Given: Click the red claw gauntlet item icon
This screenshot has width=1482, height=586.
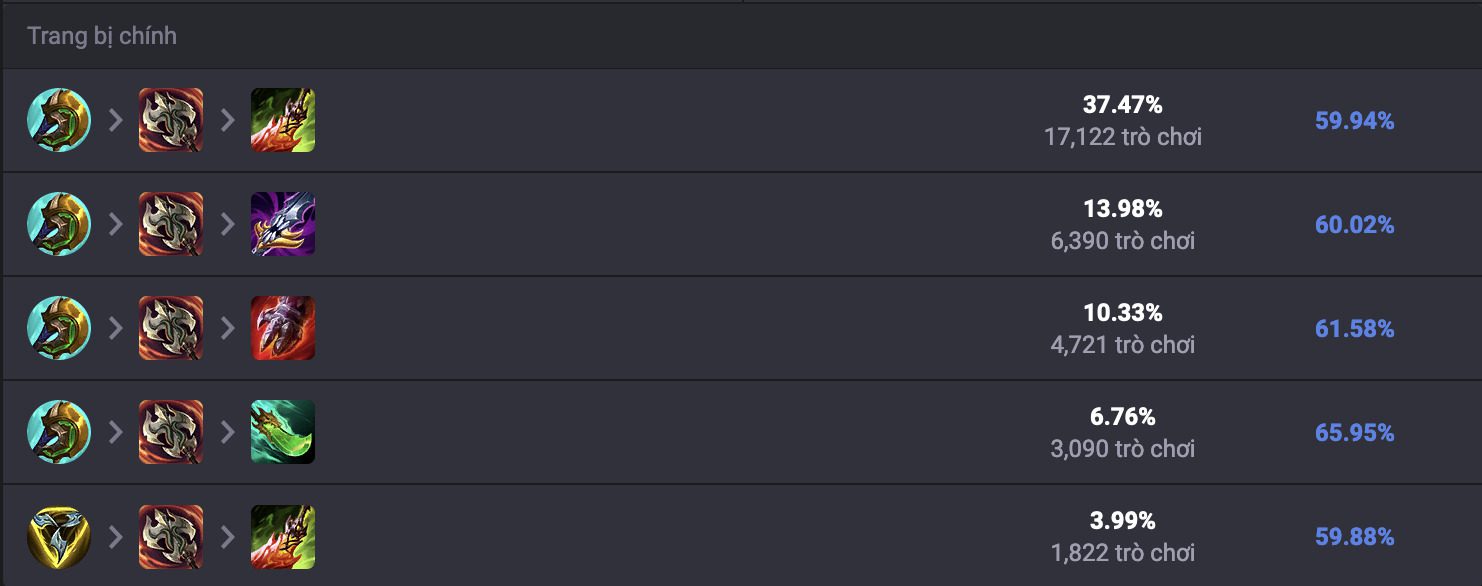Looking at the screenshot, I should tap(283, 328).
